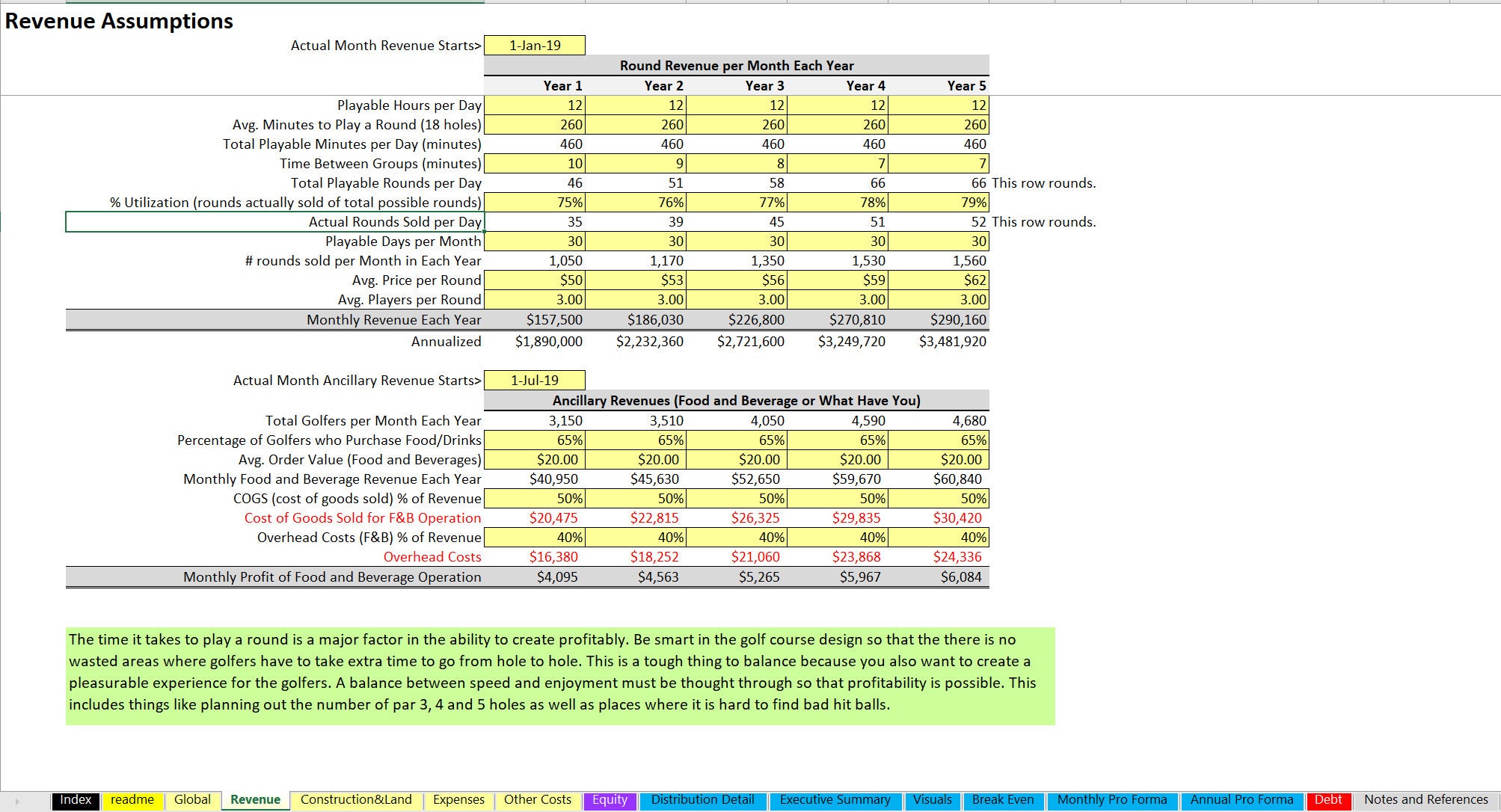Select the Year 1 Avg. Price per Round cell
Image resolution: width=1501 pixels, height=812 pixels.
pyautogui.click(x=536, y=280)
